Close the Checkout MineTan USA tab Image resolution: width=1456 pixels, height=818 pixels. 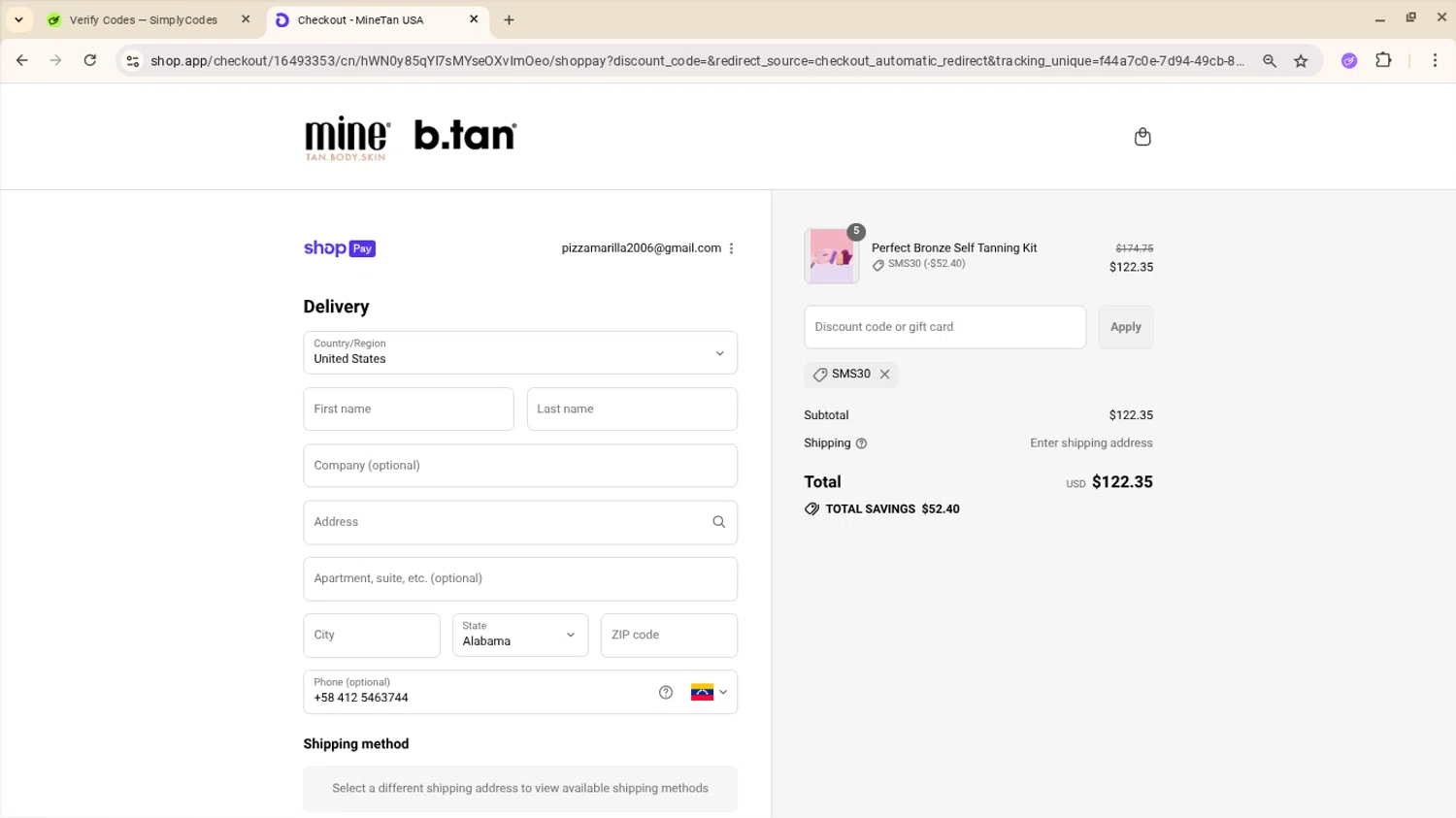(x=474, y=19)
